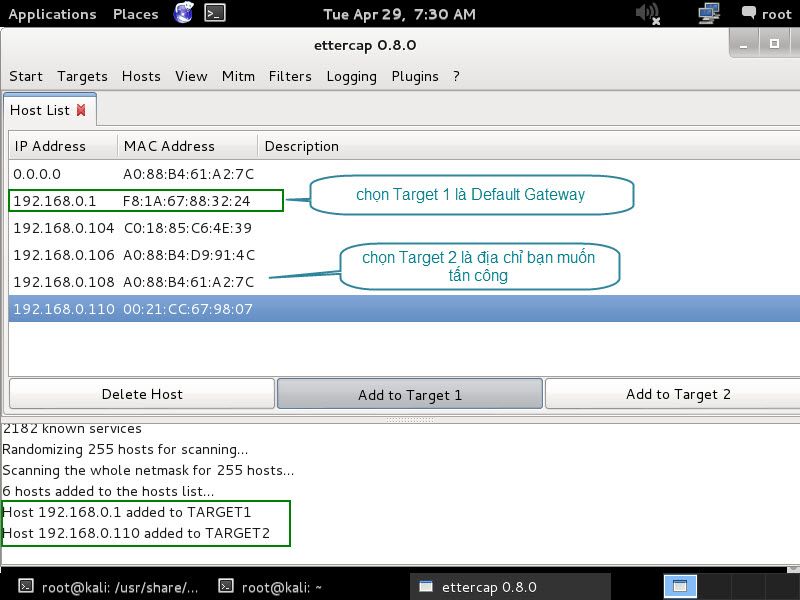The height and width of the screenshot is (600, 800).
Task: Open the network connections tray icon
Action: 709,13
